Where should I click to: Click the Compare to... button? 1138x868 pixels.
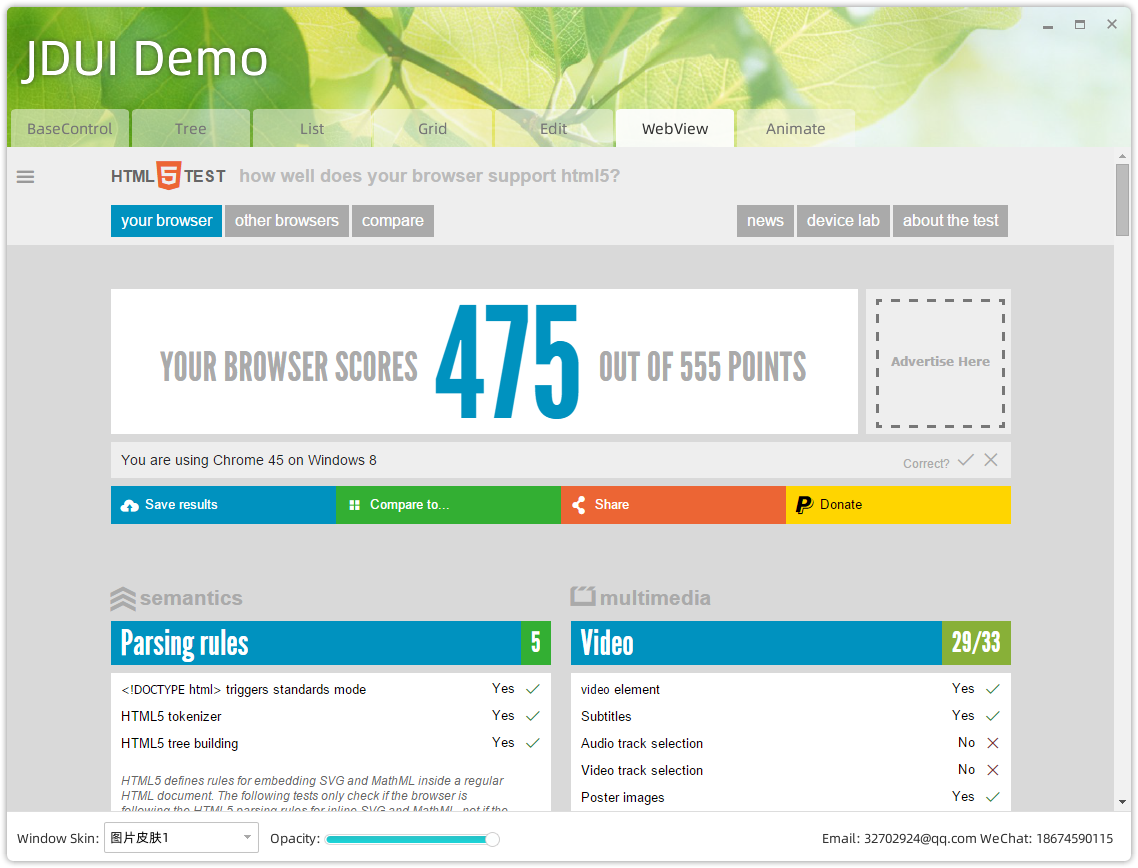point(449,505)
